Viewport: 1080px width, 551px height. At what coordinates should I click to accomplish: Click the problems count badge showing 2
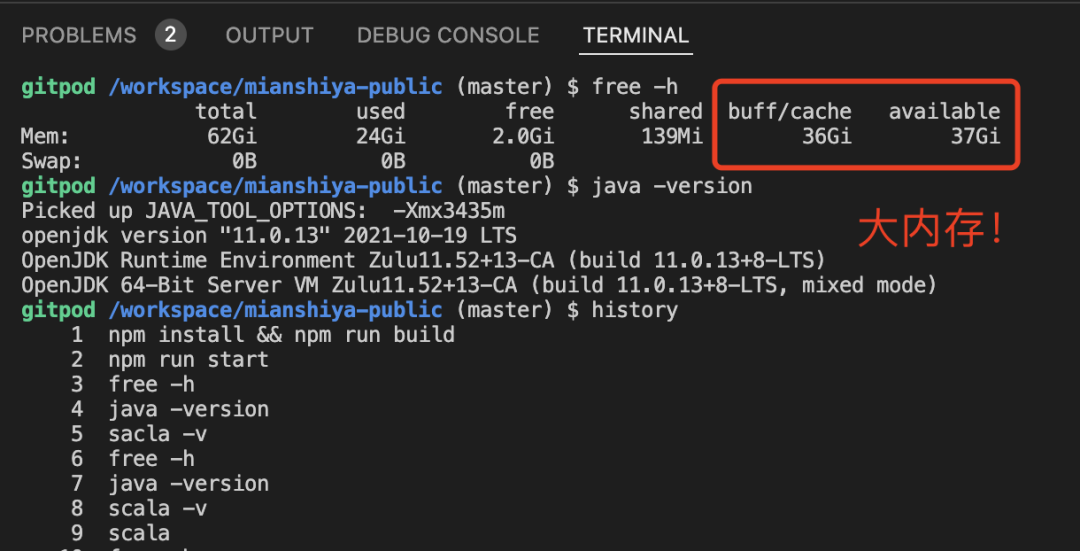pos(170,36)
